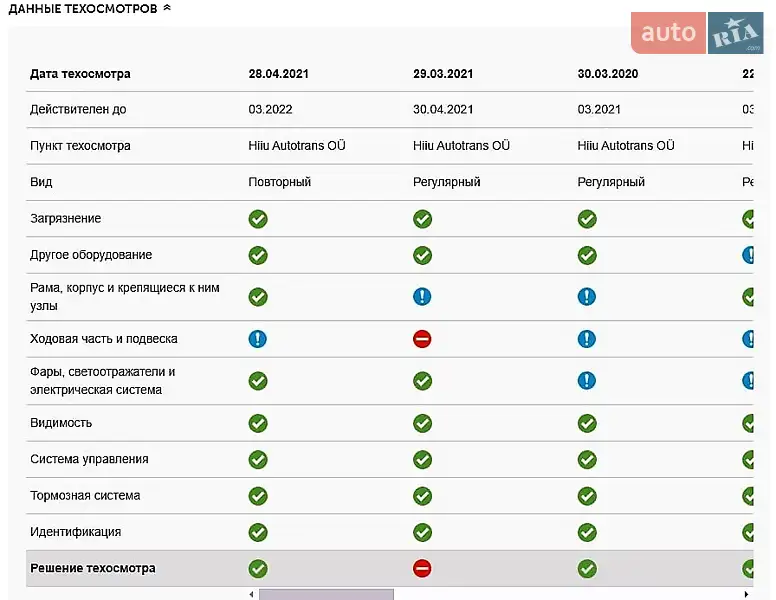Click Hiiu Autotrans OÜ under 28.04.2021
The image size is (776, 600).
point(297,146)
